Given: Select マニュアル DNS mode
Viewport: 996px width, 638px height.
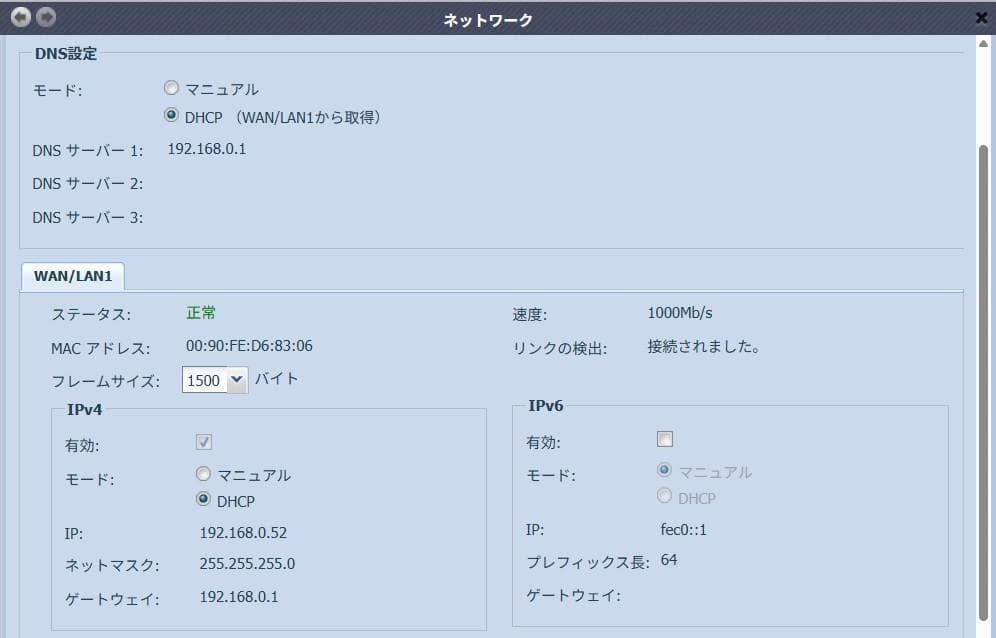Looking at the screenshot, I should click(171, 87).
